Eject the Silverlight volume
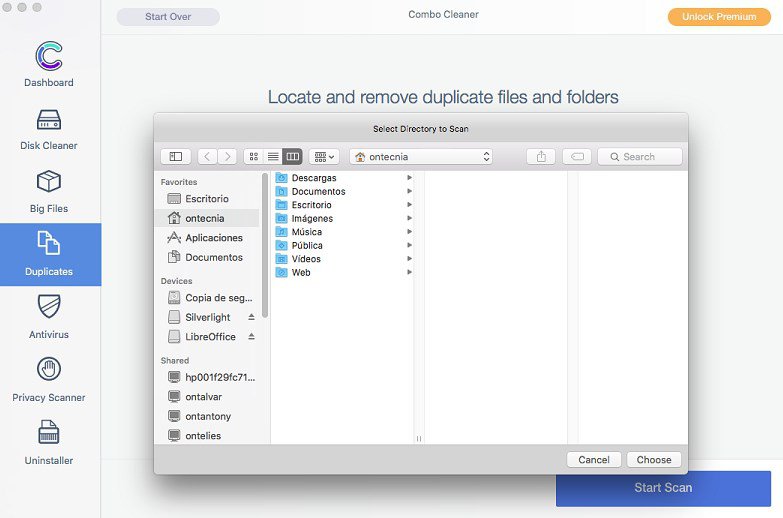The height and width of the screenshot is (518, 783). tap(251, 317)
